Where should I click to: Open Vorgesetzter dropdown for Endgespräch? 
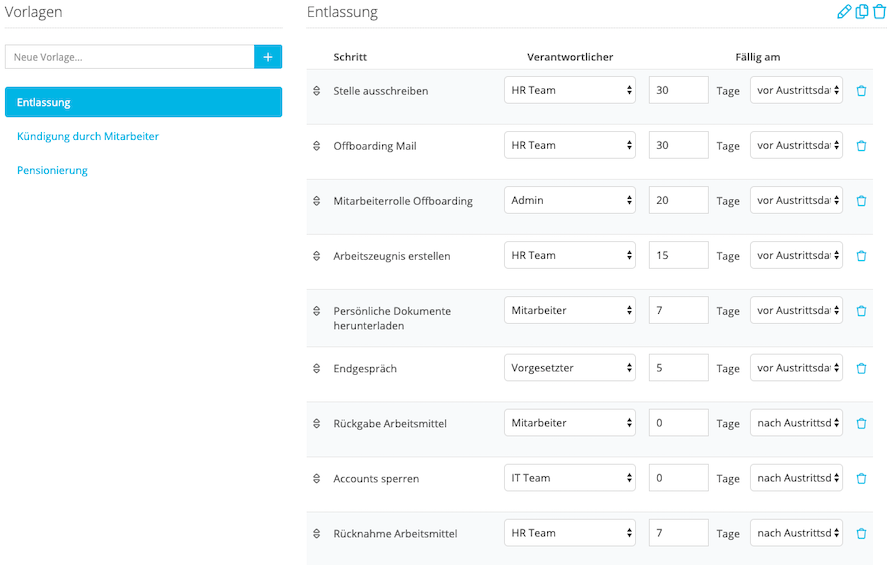click(570, 368)
